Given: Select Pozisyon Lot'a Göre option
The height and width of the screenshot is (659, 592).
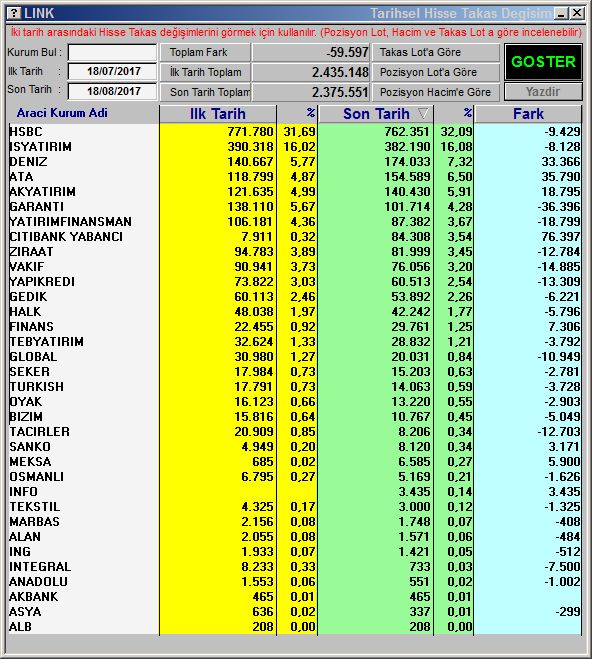Looking at the screenshot, I should coord(436,72).
